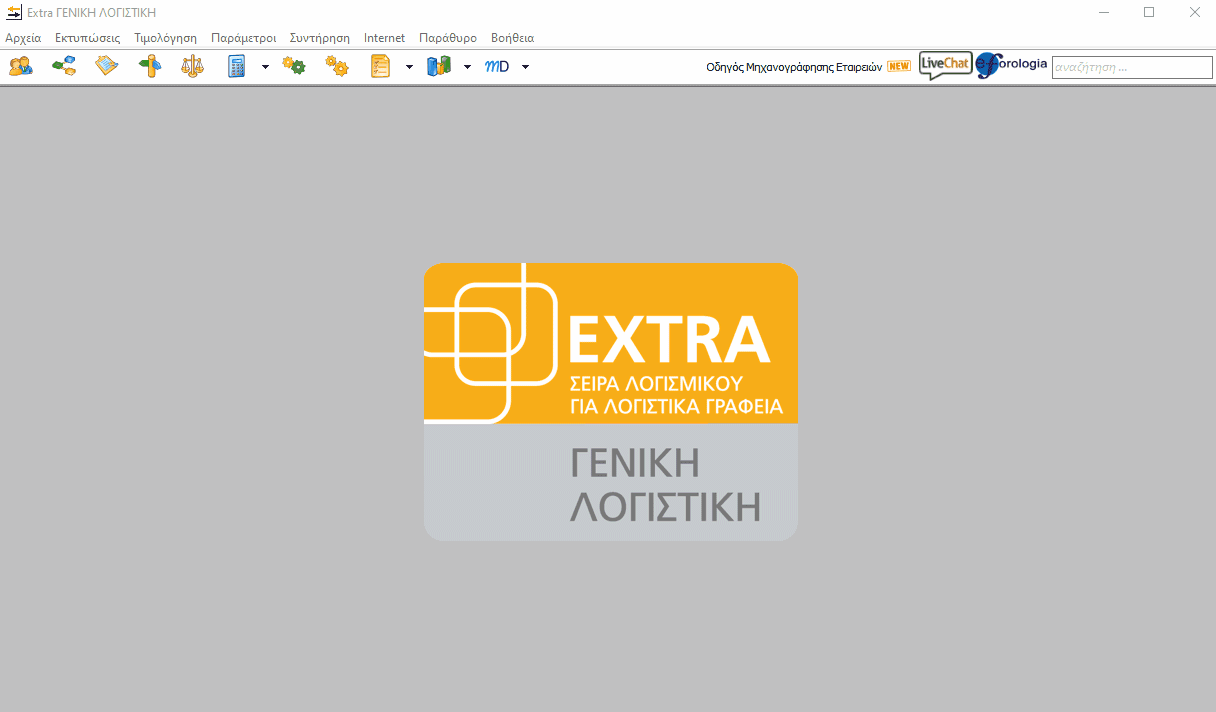This screenshot has height=712, width=1216.
Task: Click the checklist document toolbar icon
Action: point(381,66)
